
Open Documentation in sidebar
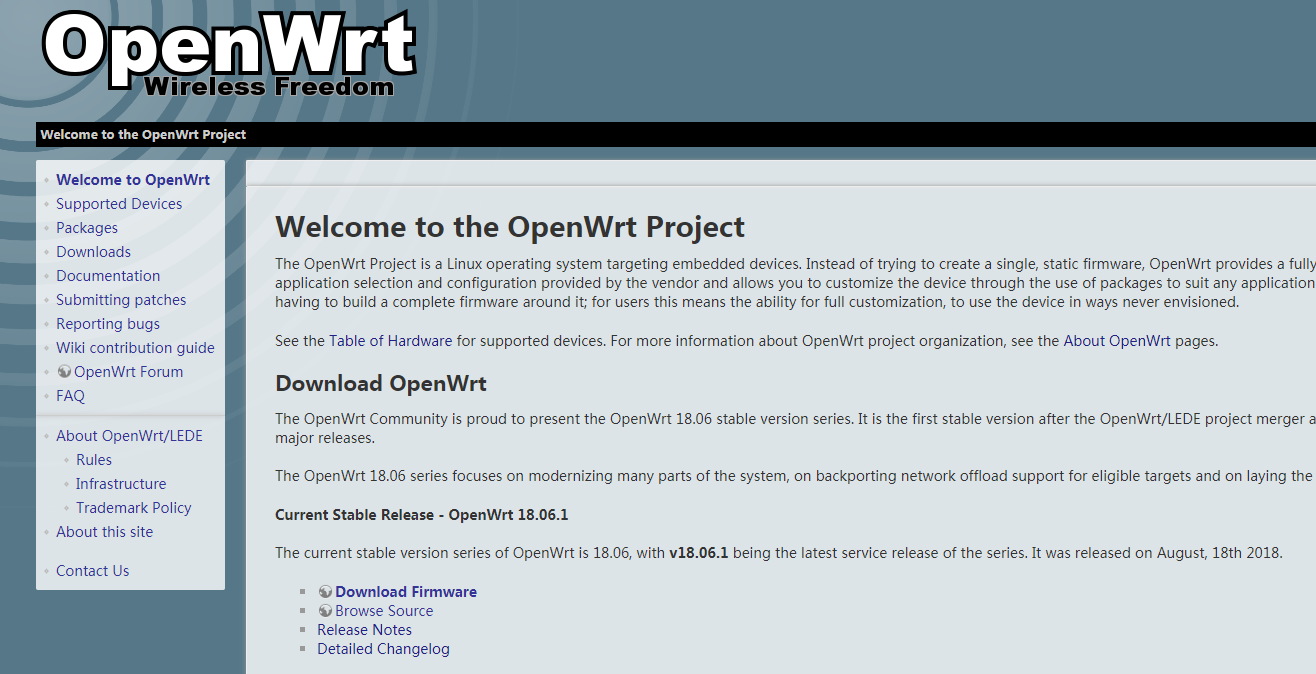click(x=108, y=276)
